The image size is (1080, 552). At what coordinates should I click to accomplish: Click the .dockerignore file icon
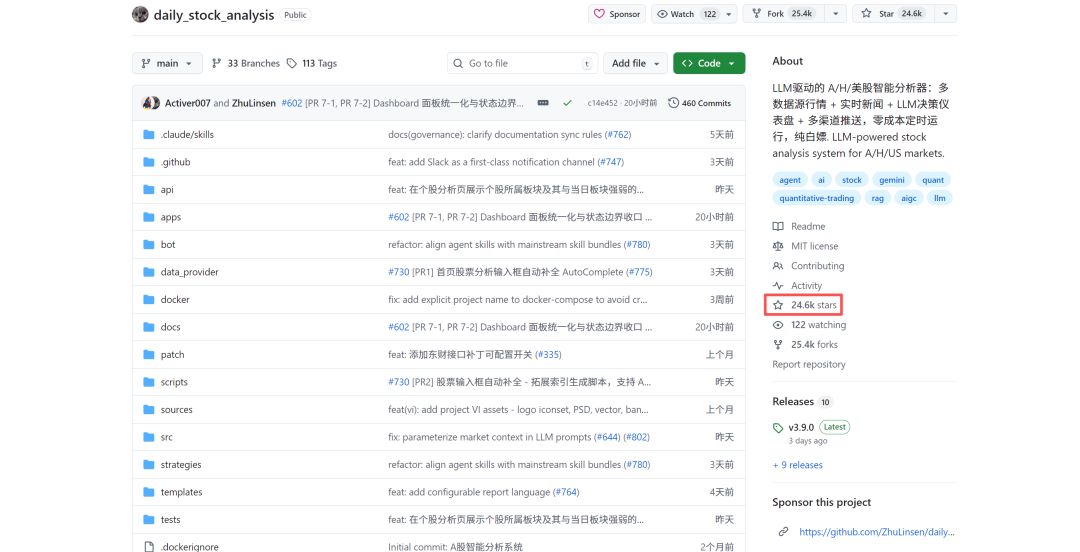coord(149,547)
